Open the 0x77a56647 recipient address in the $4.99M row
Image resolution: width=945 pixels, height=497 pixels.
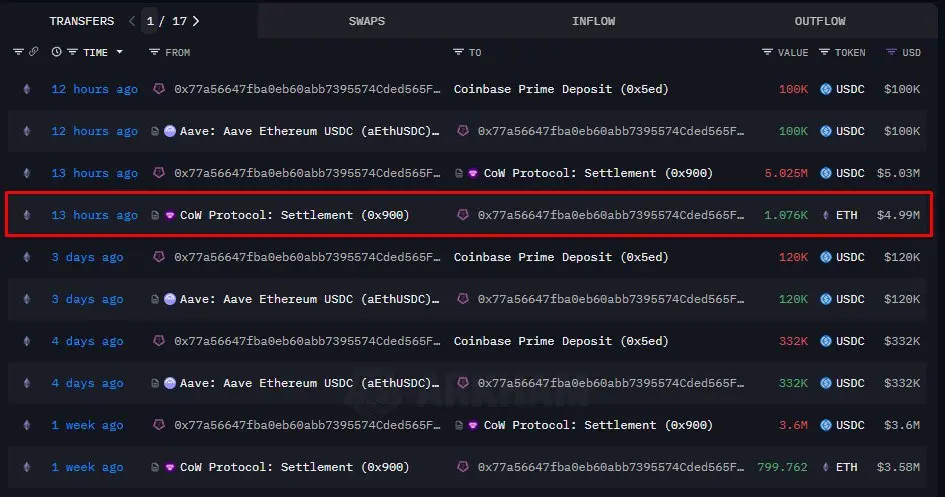click(x=611, y=215)
